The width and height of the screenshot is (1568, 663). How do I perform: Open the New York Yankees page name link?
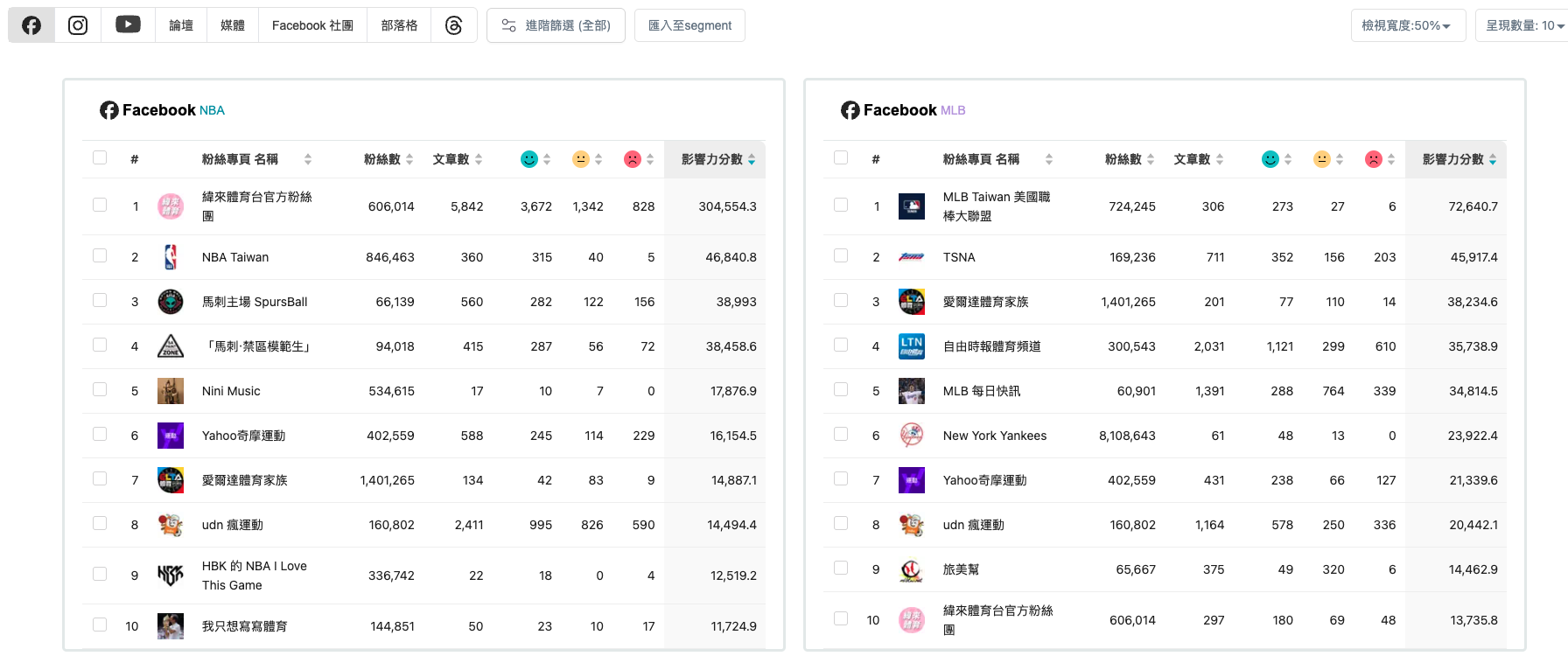pyautogui.click(x=995, y=436)
